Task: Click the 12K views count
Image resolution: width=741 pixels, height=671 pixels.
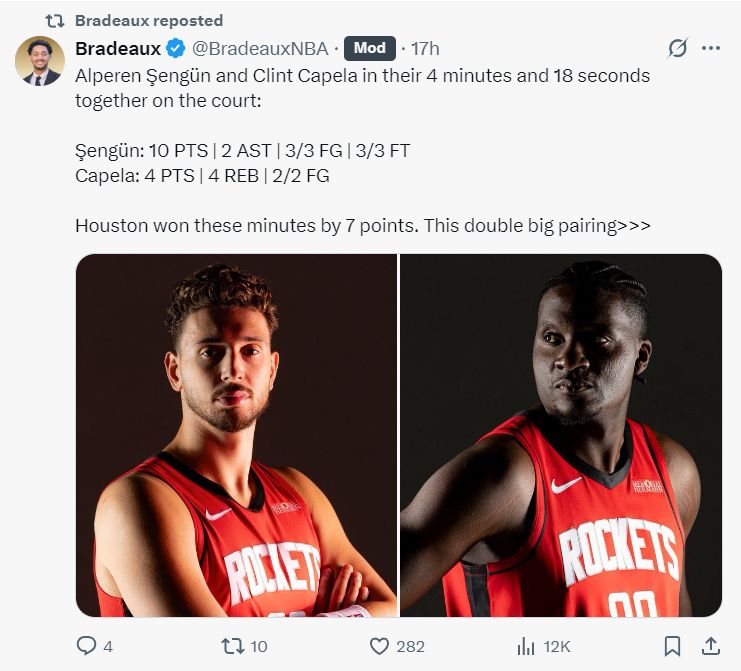Action: [557, 646]
